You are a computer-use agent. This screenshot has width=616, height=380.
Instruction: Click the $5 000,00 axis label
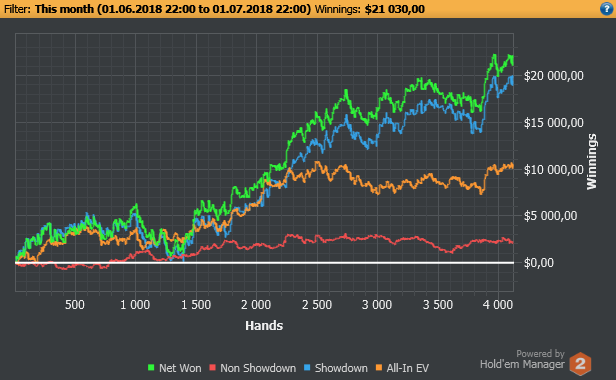coord(550,216)
